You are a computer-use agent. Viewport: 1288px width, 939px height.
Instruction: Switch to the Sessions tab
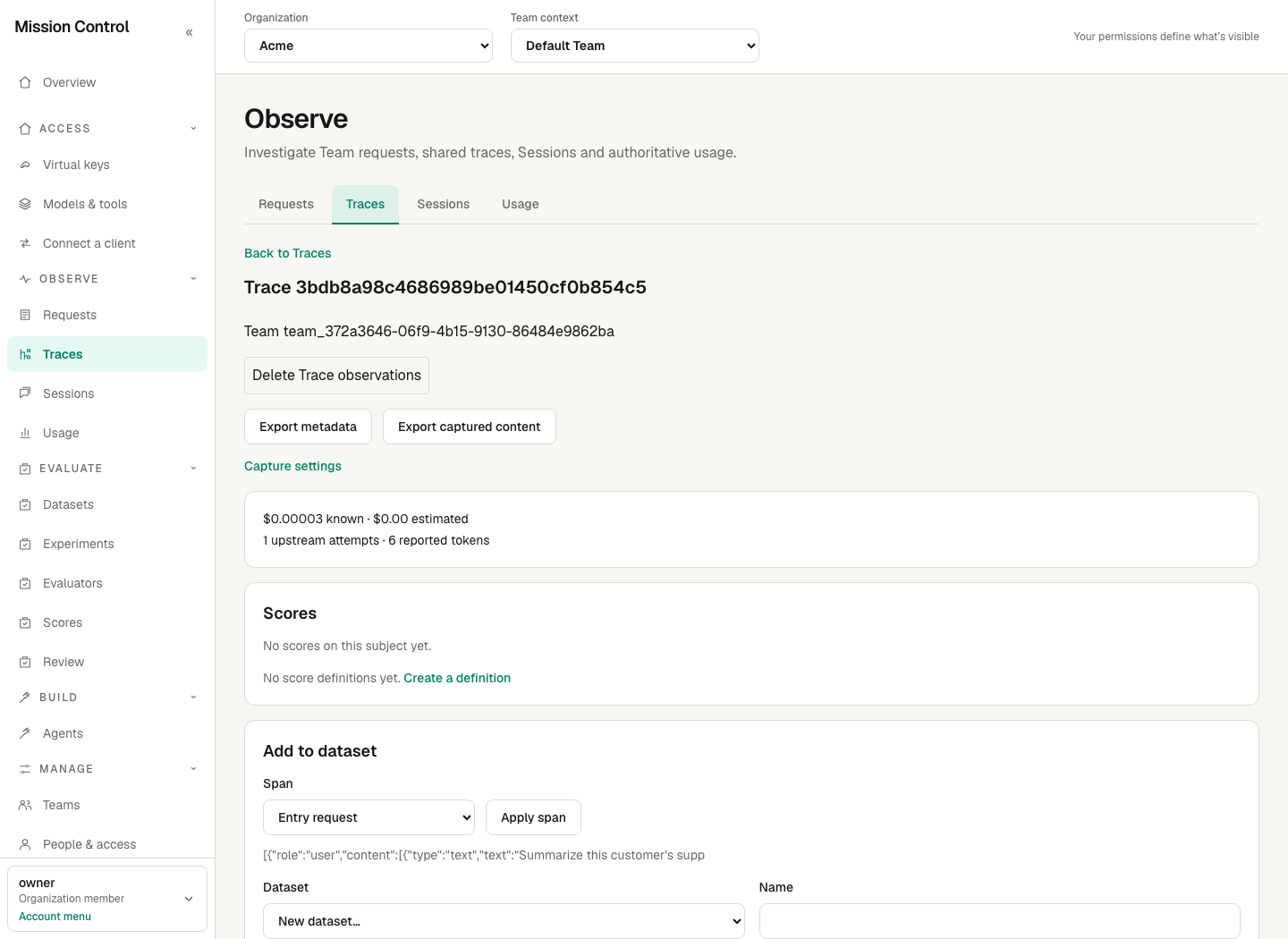(x=444, y=204)
